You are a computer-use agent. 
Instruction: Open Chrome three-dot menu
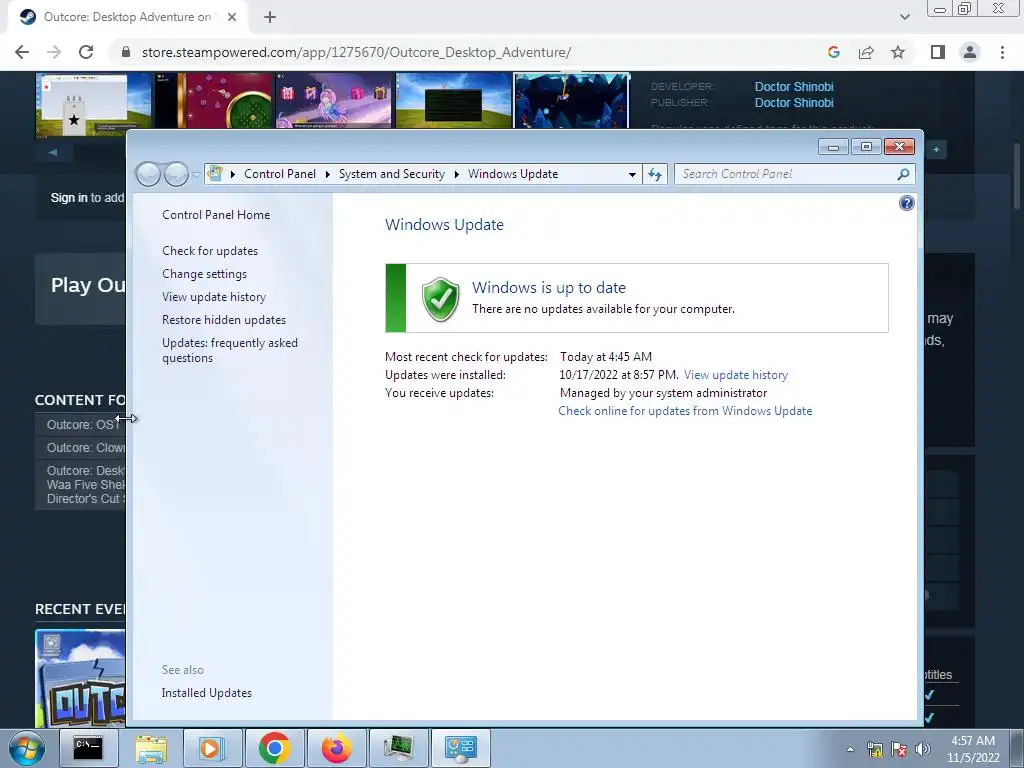(x=1002, y=52)
